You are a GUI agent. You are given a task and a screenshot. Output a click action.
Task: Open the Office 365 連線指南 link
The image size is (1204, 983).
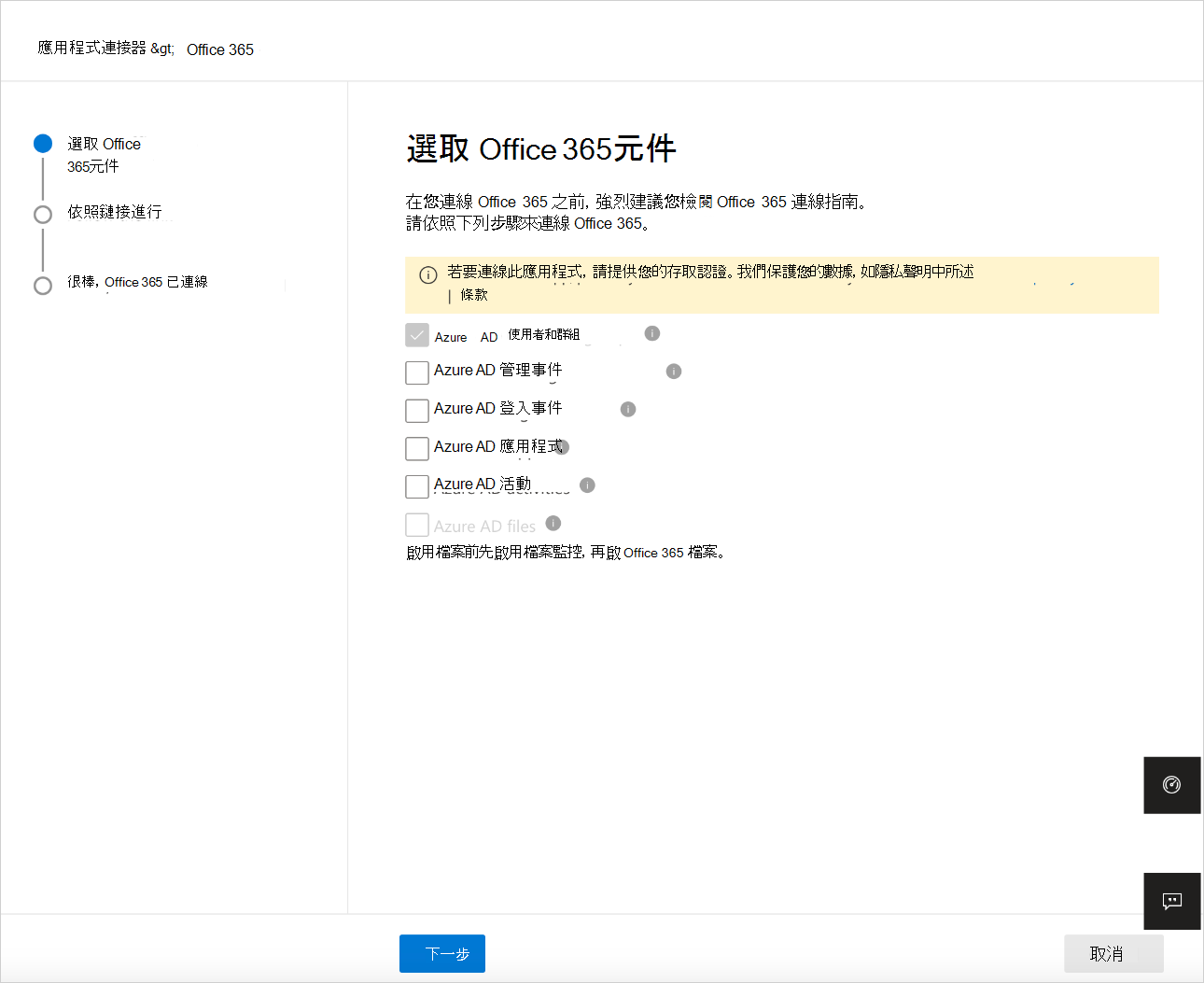click(x=787, y=202)
